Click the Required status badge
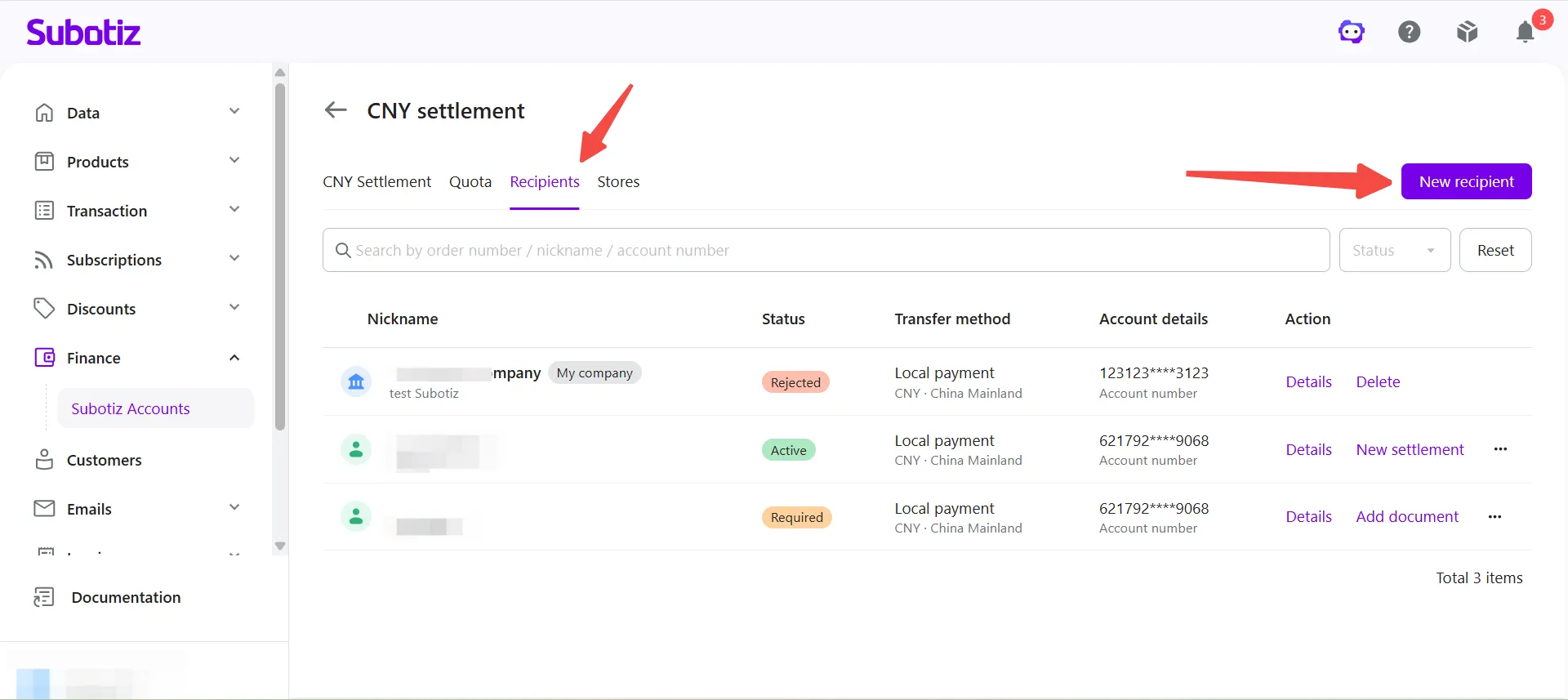This screenshot has height=700, width=1568. tap(796, 517)
